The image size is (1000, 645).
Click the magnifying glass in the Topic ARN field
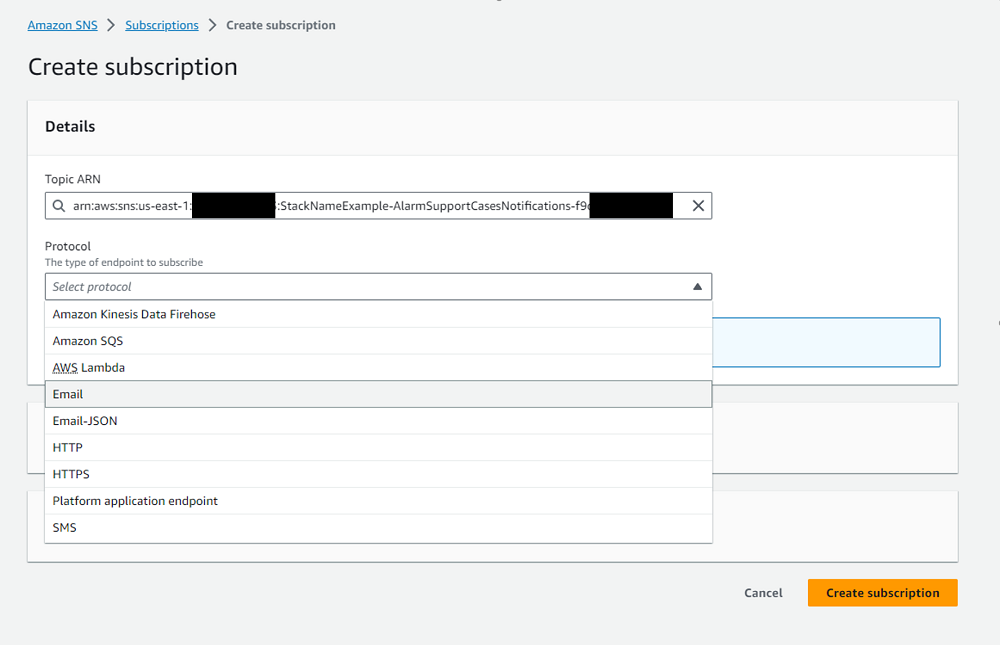(x=58, y=205)
